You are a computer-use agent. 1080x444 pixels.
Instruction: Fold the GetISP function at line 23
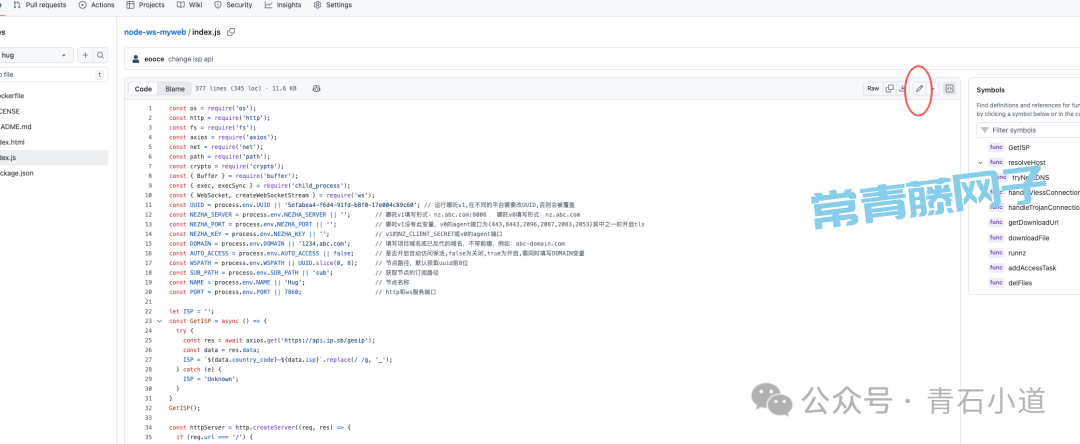[x=158, y=321]
